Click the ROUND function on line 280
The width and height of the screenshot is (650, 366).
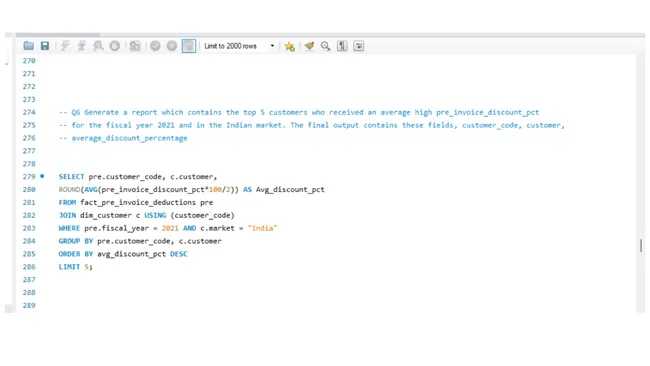tap(69, 189)
